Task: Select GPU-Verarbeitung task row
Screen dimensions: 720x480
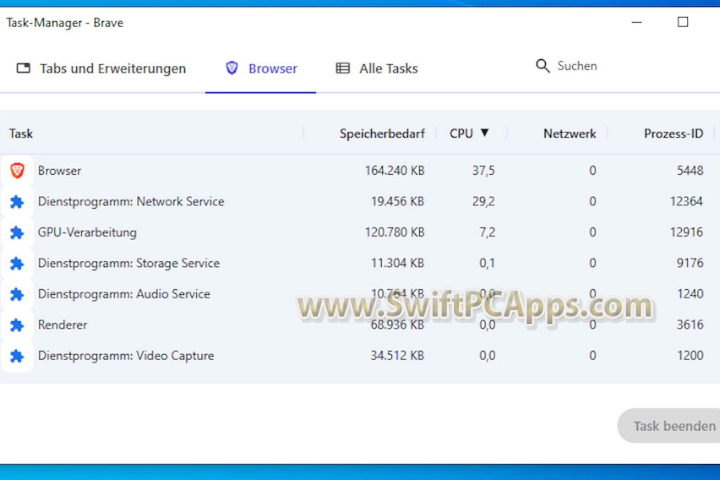Action: 360,232
